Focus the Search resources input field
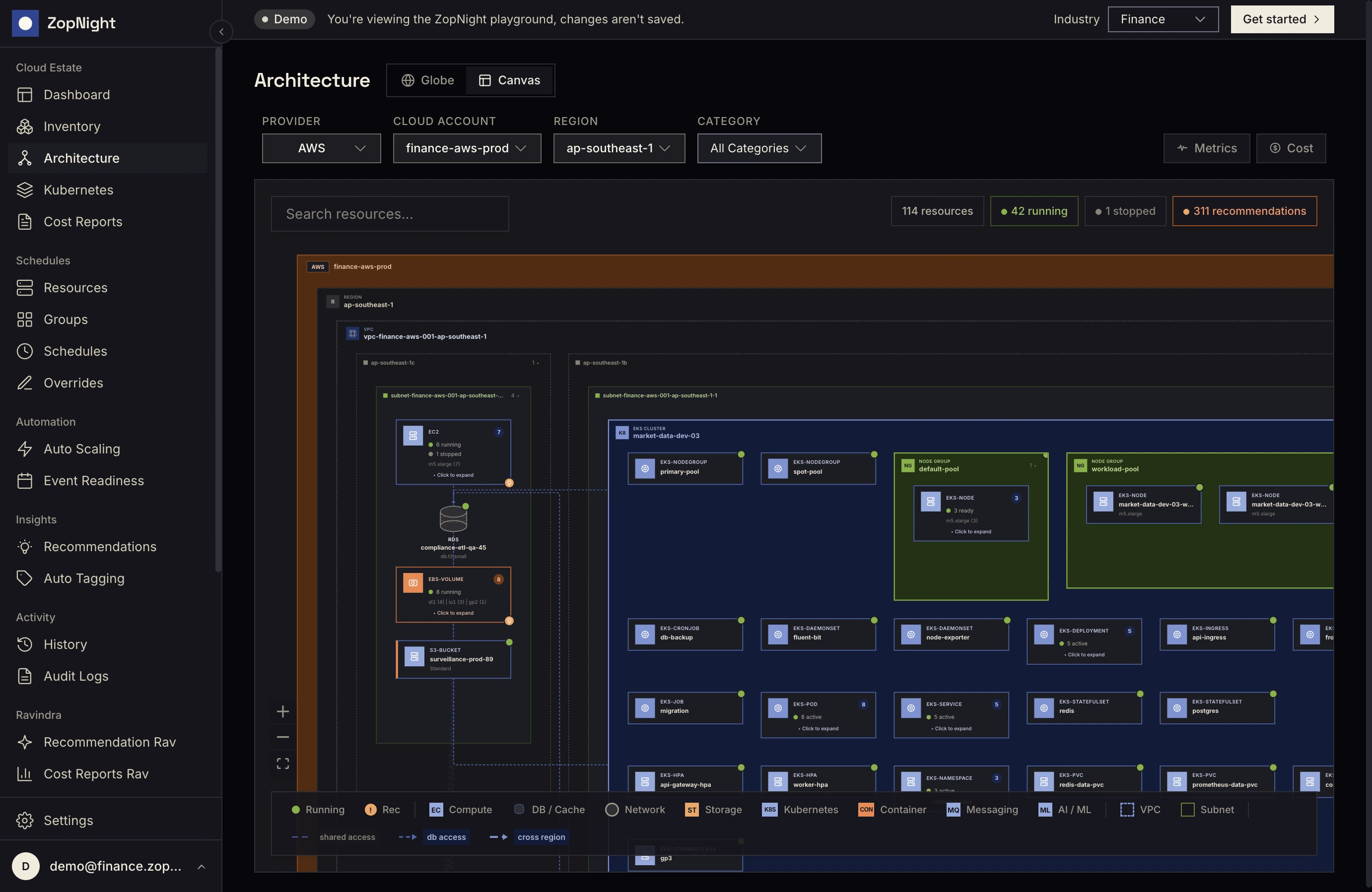 pyautogui.click(x=390, y=214)
